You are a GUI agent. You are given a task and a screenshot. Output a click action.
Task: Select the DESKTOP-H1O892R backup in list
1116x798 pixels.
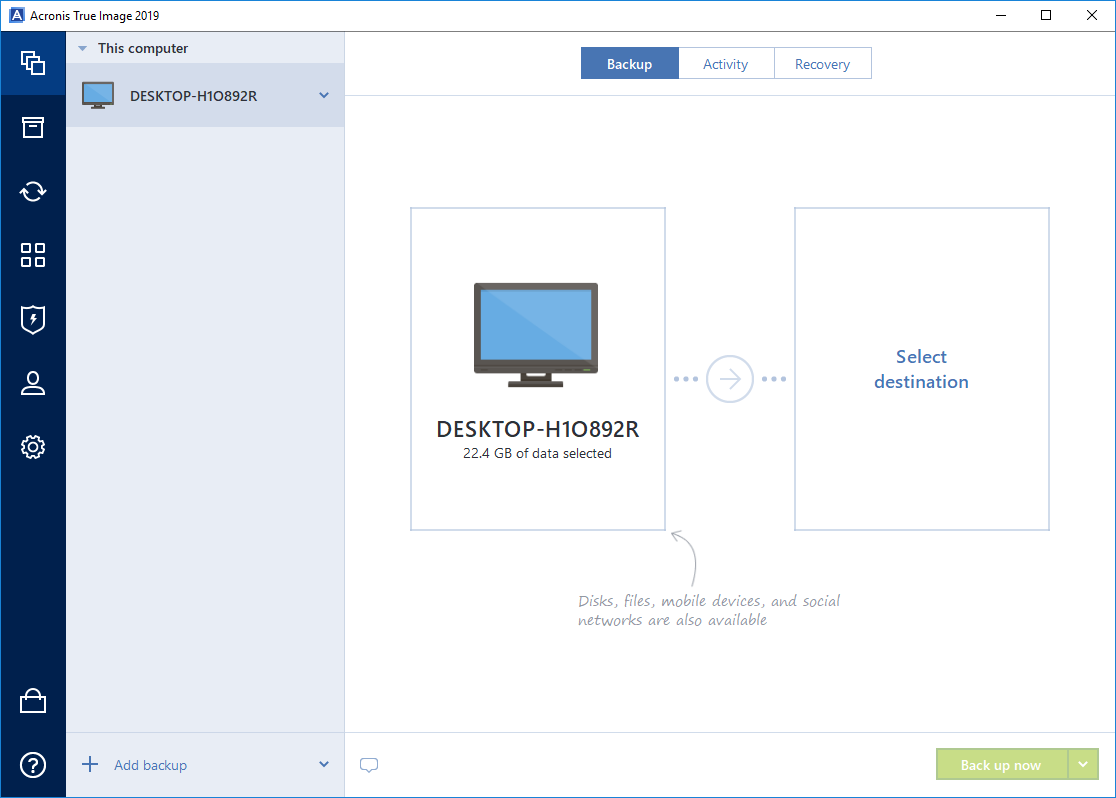(x=205, y=95)
